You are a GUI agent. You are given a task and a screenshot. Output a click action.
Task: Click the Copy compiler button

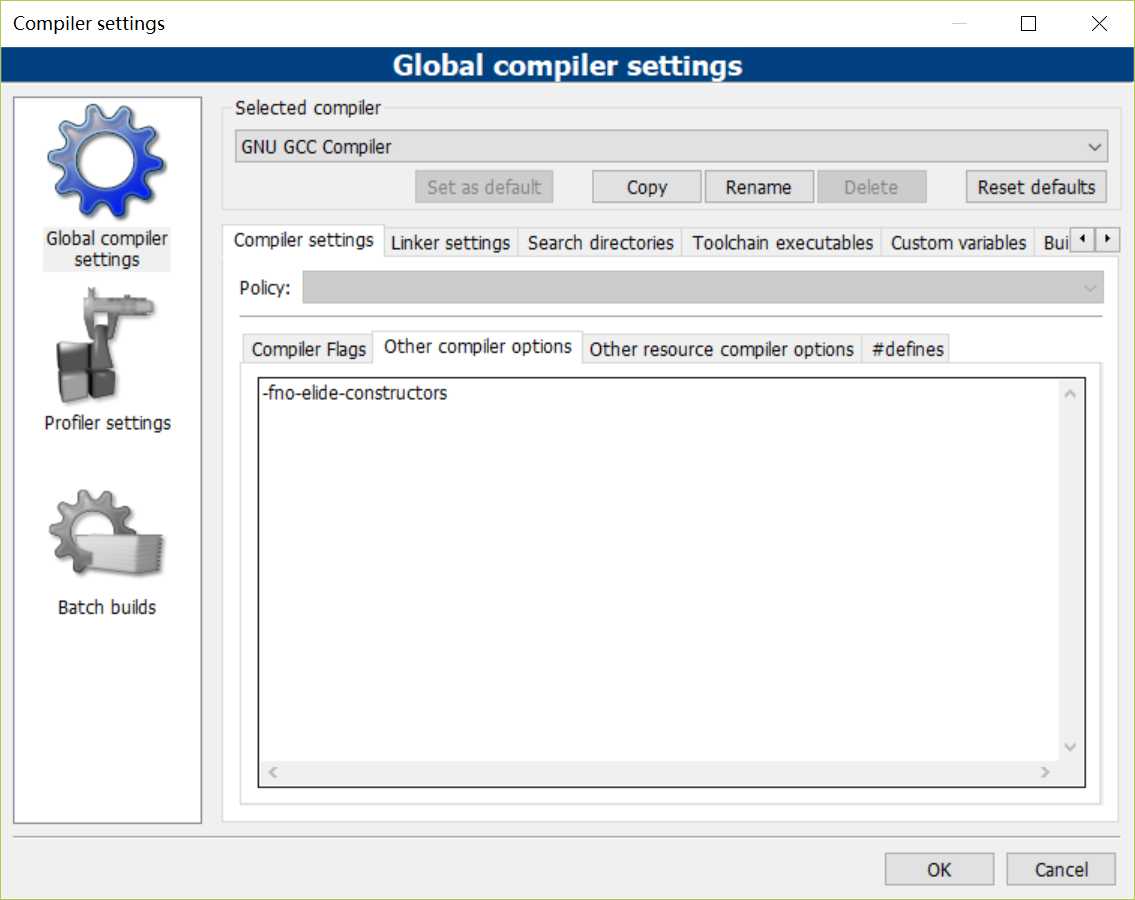click(x=646, y=187)
